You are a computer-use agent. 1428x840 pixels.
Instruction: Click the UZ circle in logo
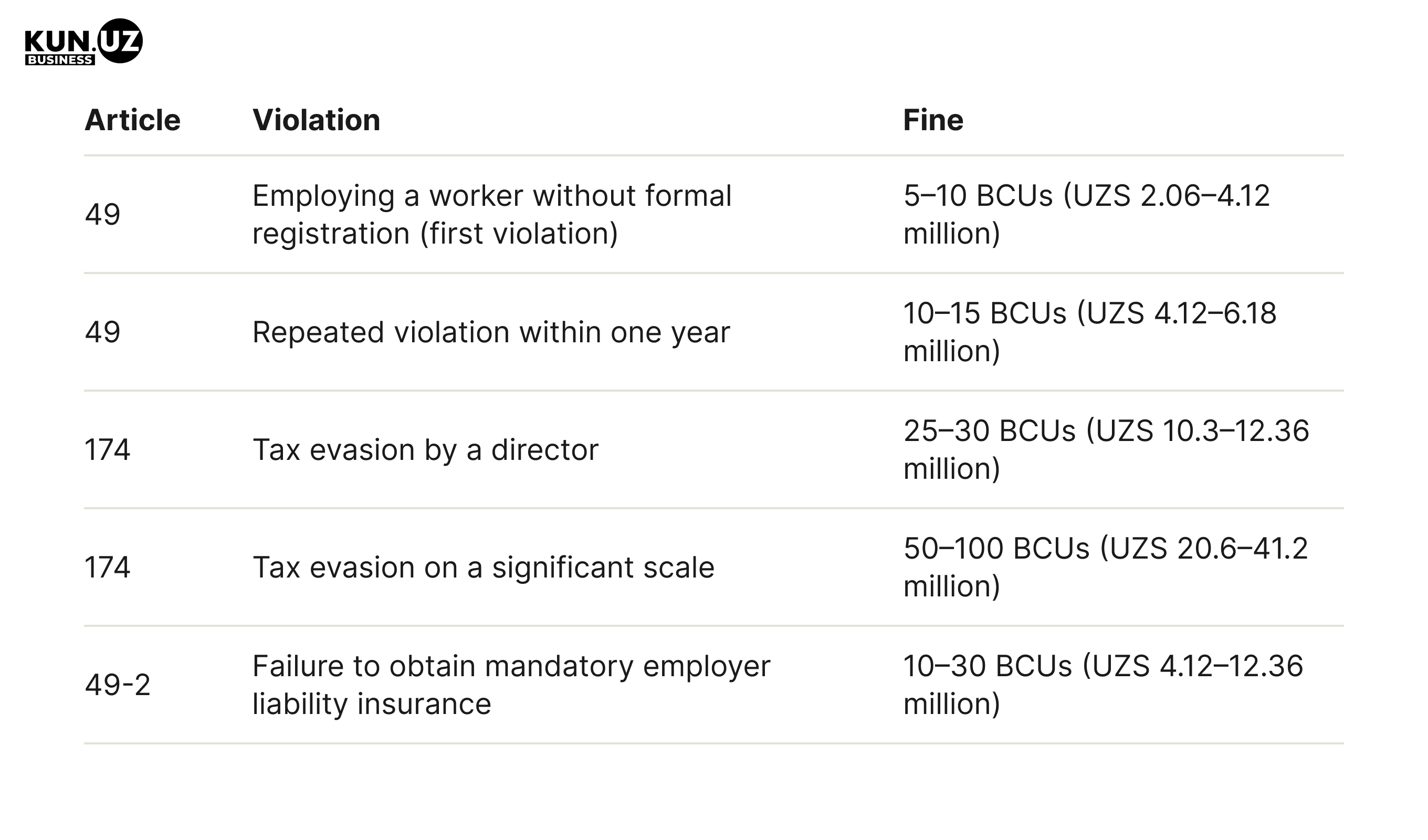tap(120, 40)
